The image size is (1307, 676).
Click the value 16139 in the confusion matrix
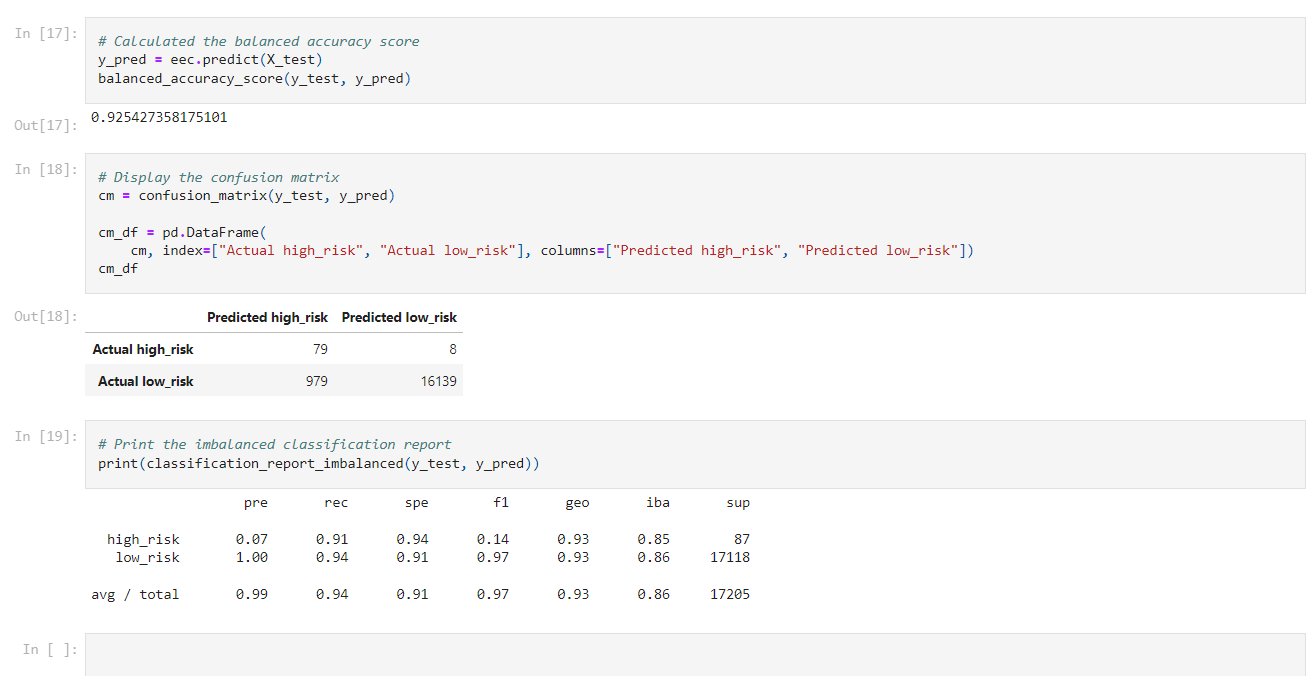[438, 381]
